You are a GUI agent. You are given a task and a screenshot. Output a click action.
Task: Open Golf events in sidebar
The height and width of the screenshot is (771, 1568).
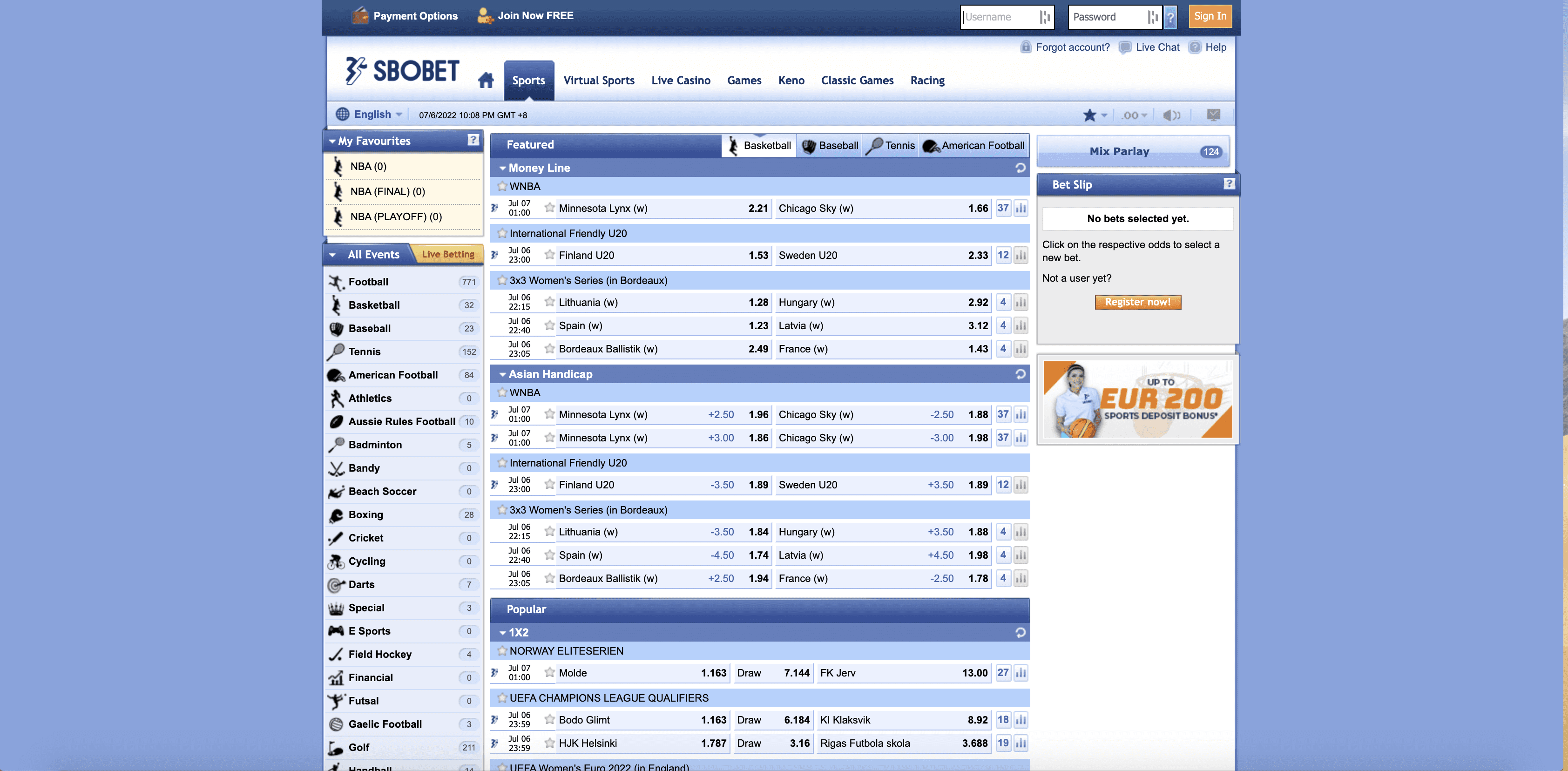pos(403,747)
